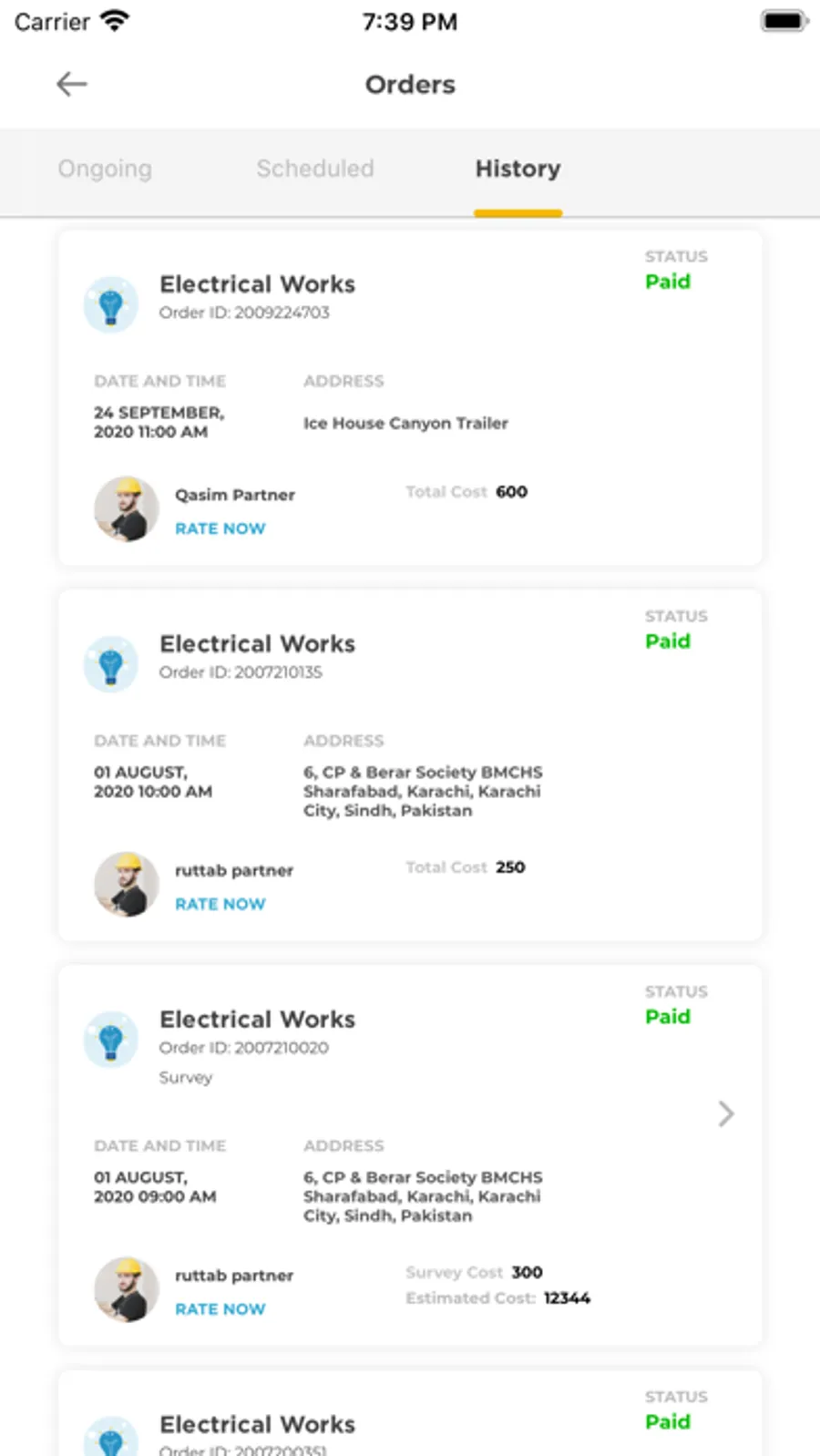The width and height of the screenshot is (820, 1456).
Task: Select the History tab
Action: 518,169
